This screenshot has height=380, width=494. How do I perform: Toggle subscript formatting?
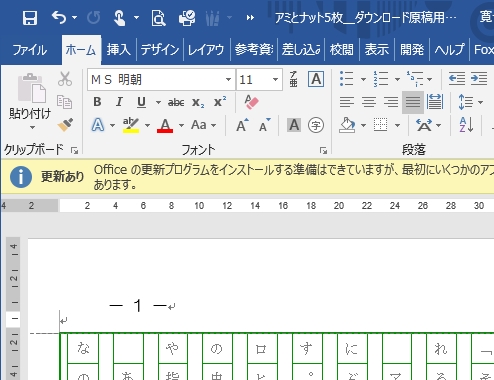tap(198, 102)
